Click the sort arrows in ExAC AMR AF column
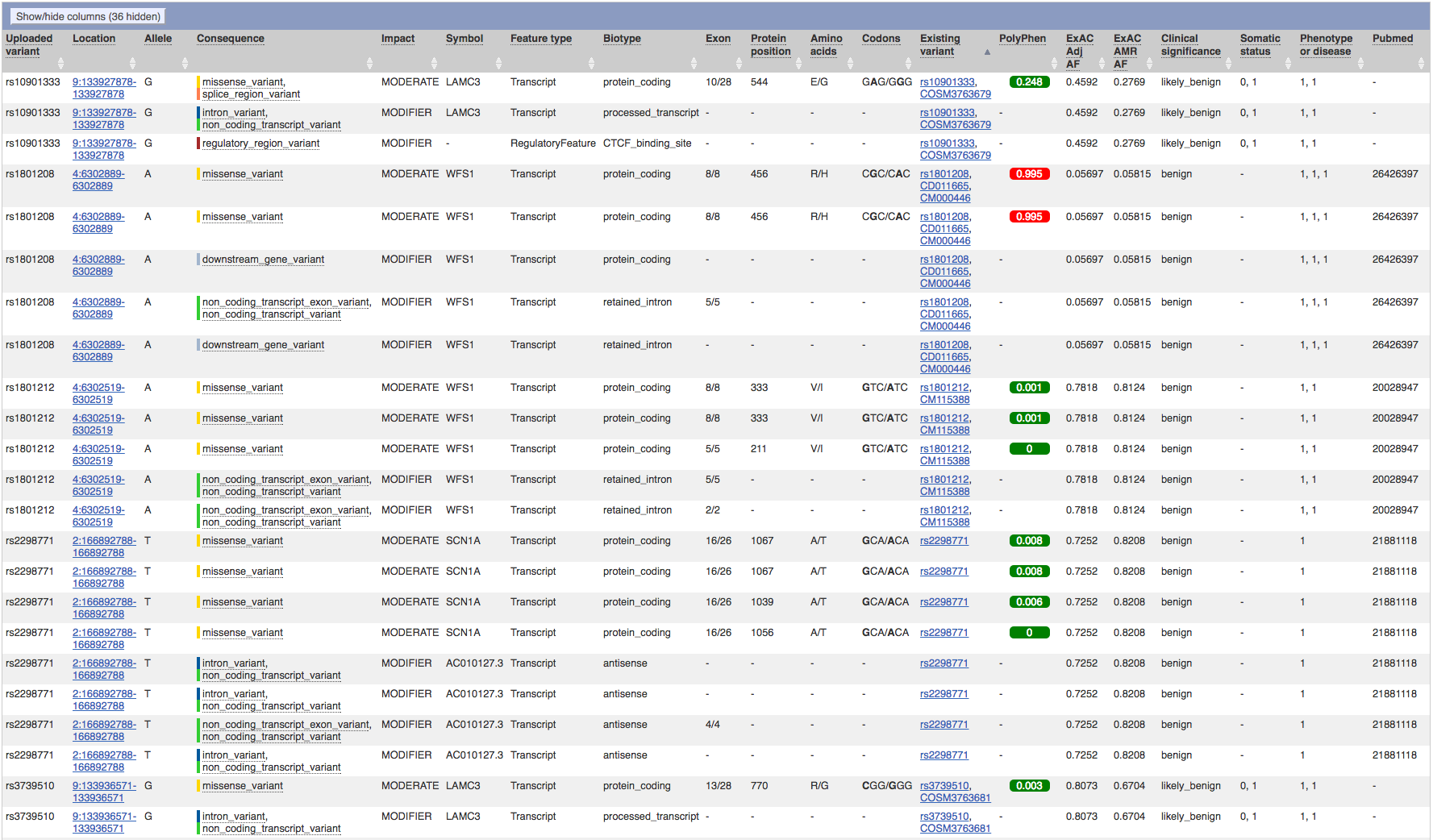The height and width of the screenshot is (840, 1433). click(1150, 63)
